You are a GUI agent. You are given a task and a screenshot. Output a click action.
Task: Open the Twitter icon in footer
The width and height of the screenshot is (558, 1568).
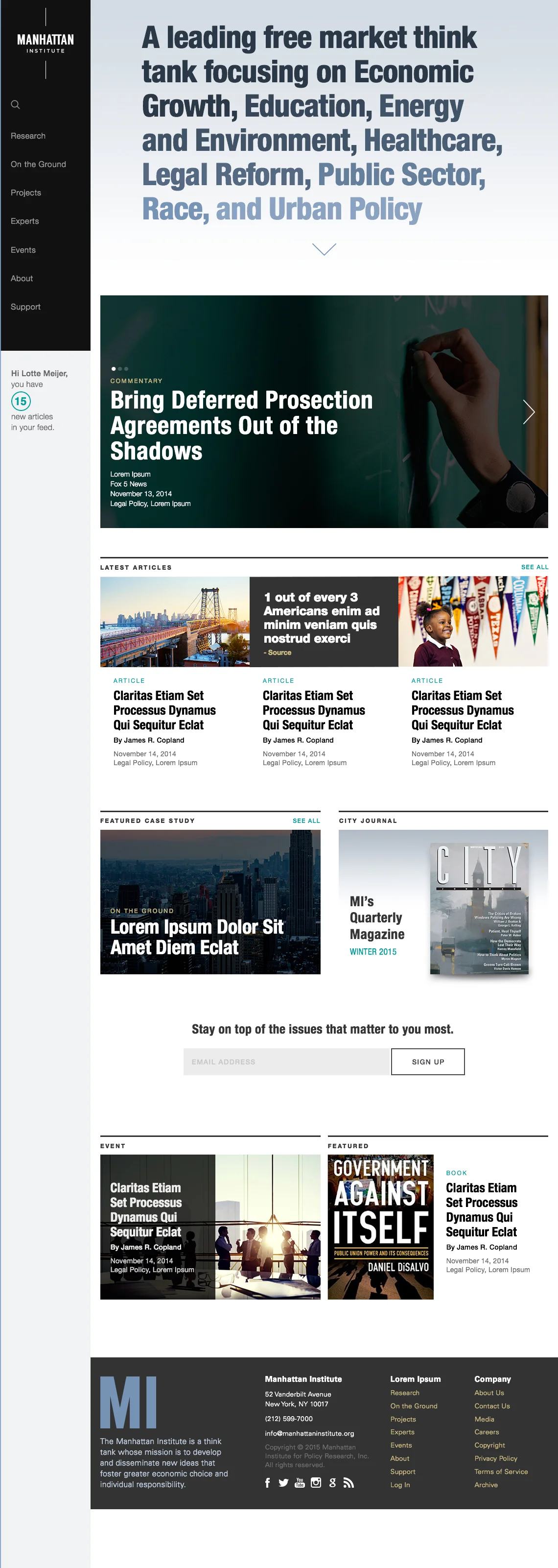(x=283, y=1483)
